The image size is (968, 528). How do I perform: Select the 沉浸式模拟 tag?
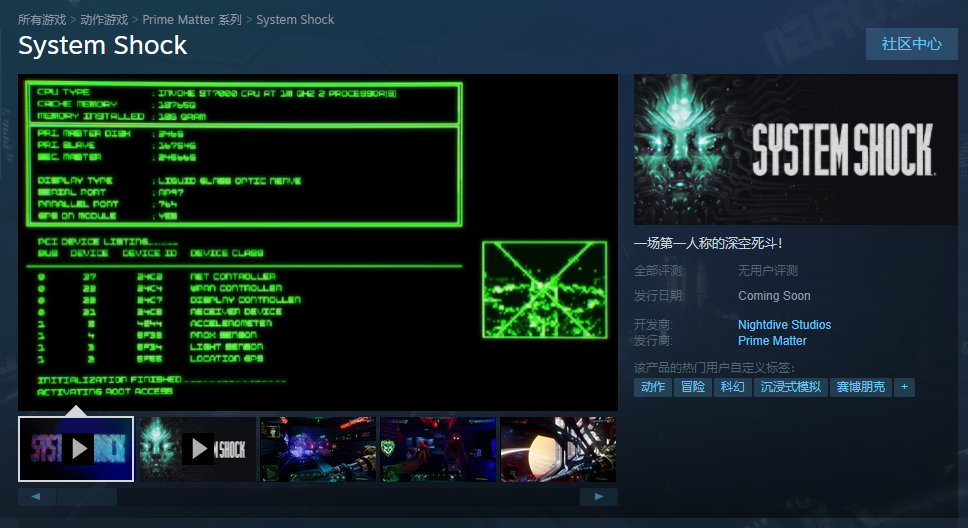790,387
